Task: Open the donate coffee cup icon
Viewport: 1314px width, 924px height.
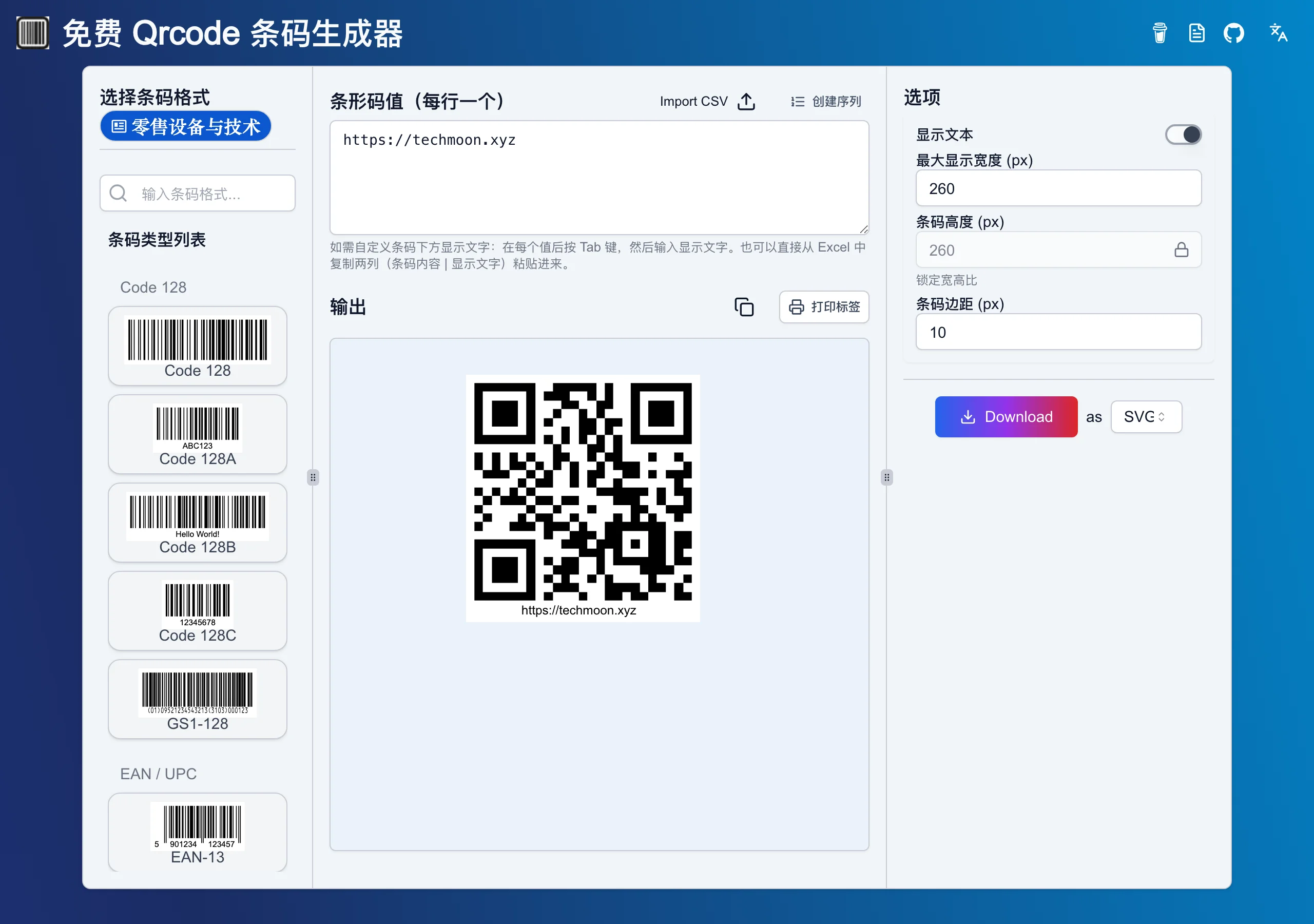Action: [1160, 33]
